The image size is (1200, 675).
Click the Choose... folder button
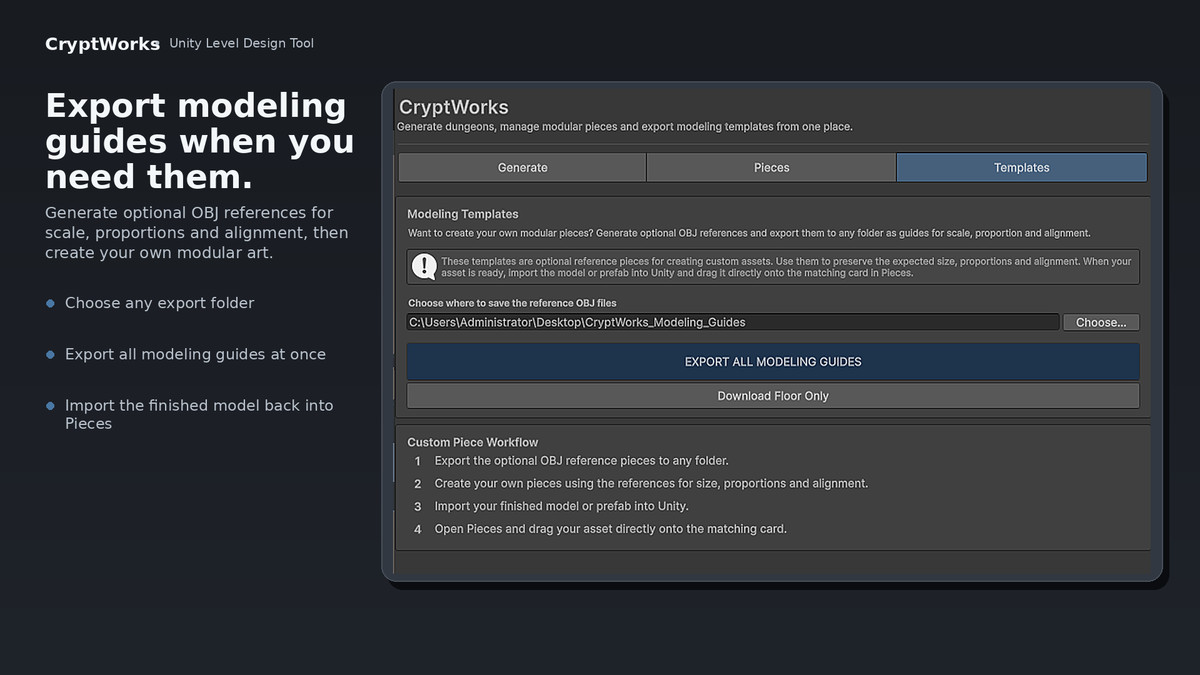pyautogui.click(x=1100, y=322)
